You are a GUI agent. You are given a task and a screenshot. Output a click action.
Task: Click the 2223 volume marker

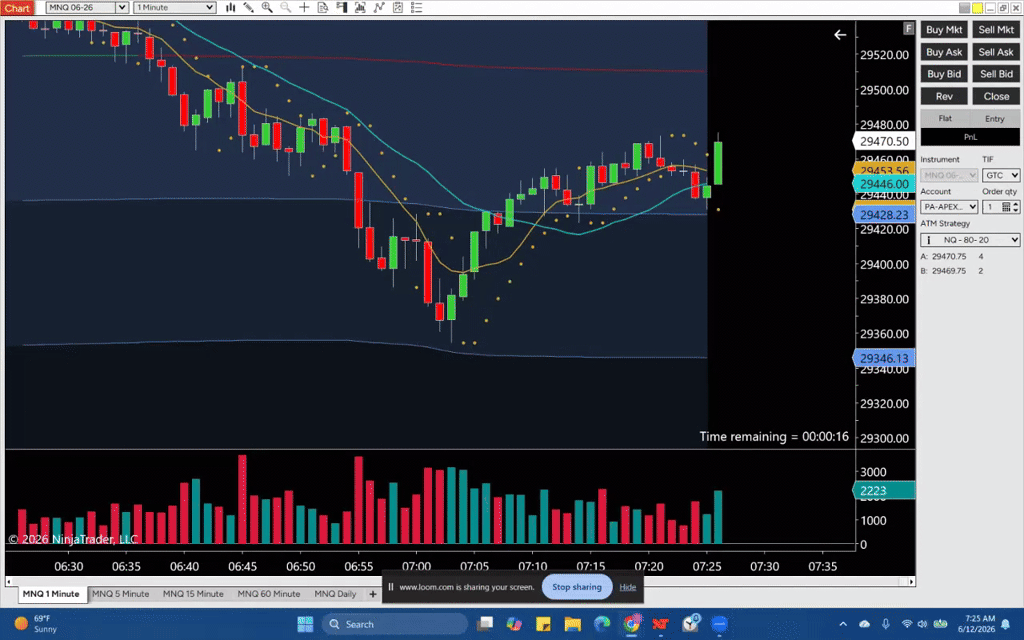point(884,490)
